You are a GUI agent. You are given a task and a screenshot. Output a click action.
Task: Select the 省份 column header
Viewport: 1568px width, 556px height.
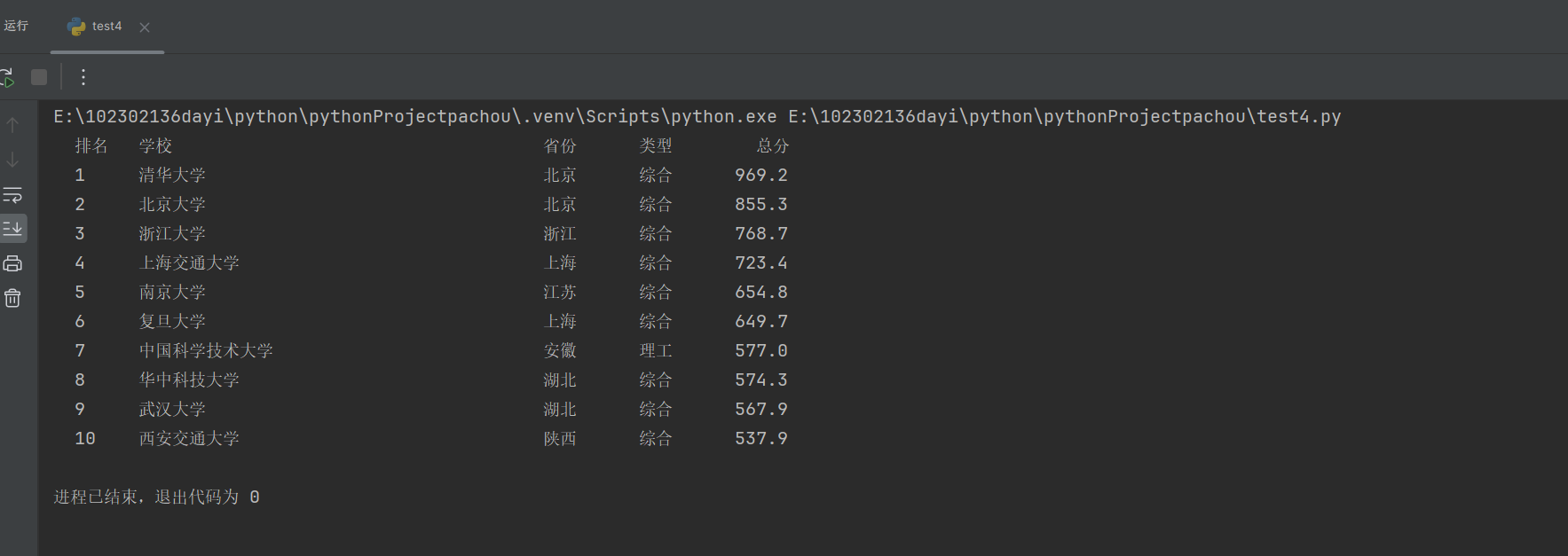(x=560, y=145)
